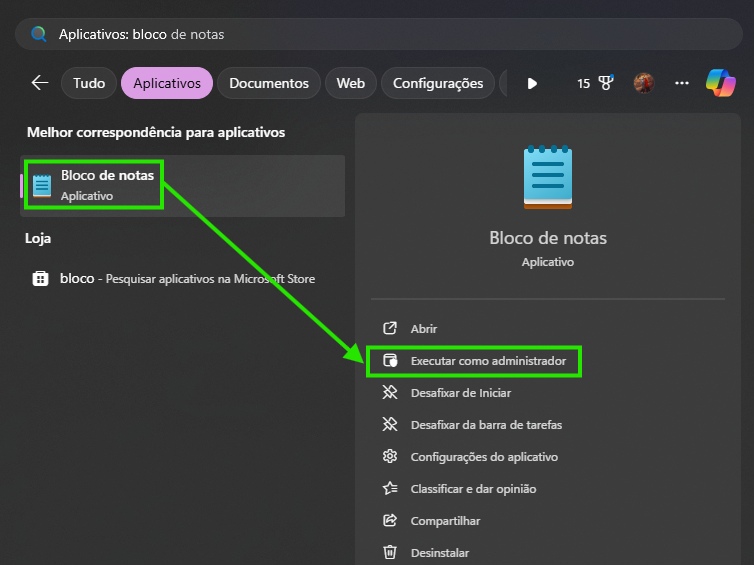Viewport: 754px width, 565px height.
Task: Open the three-dots more options menu
Action: click(x=681, y=83)
